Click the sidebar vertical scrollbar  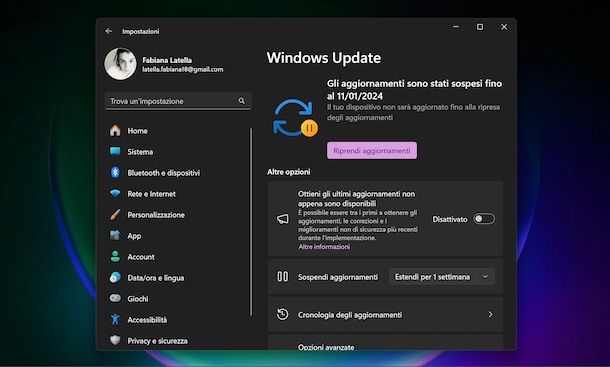click(x=251, y=222)
